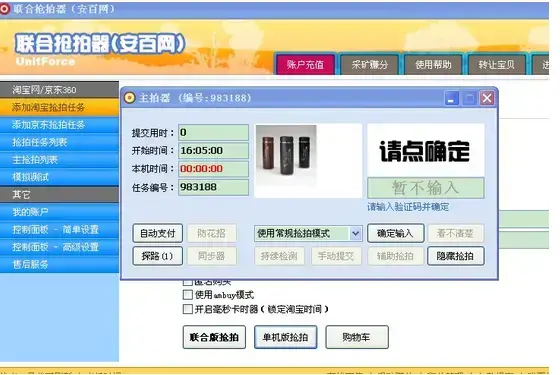Click the 开始时间 field showing 16:05:00
Viewport: 560px width, 375px height.
point(214,150)
